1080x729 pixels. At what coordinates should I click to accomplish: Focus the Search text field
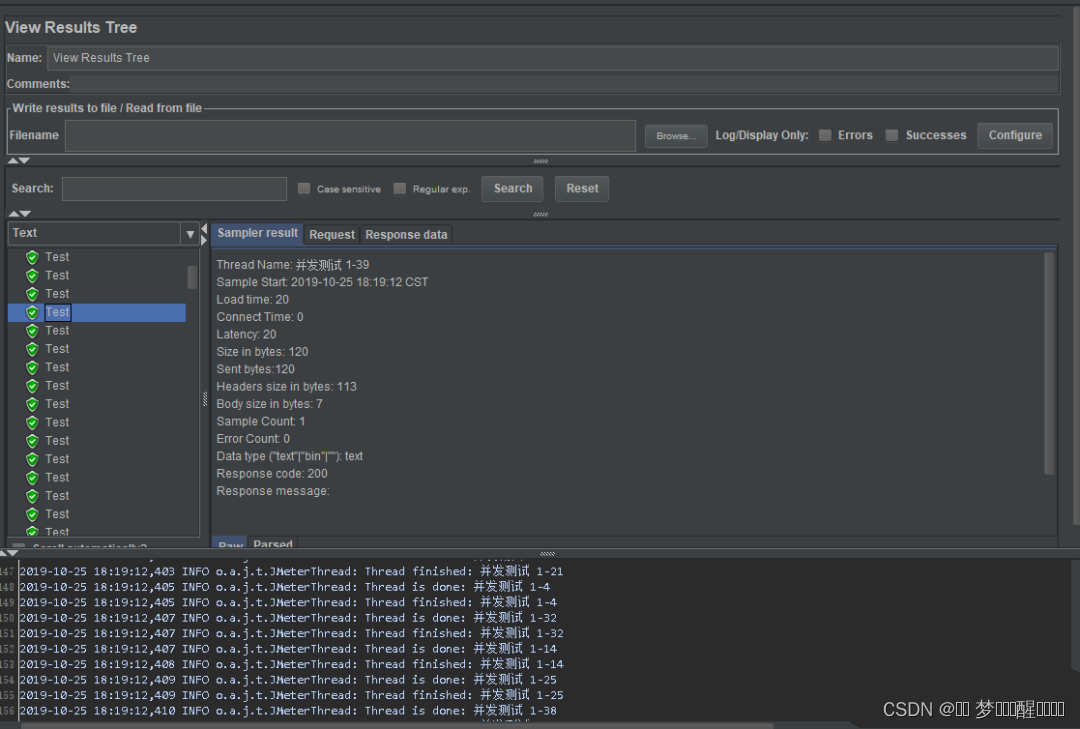(174, 189)
